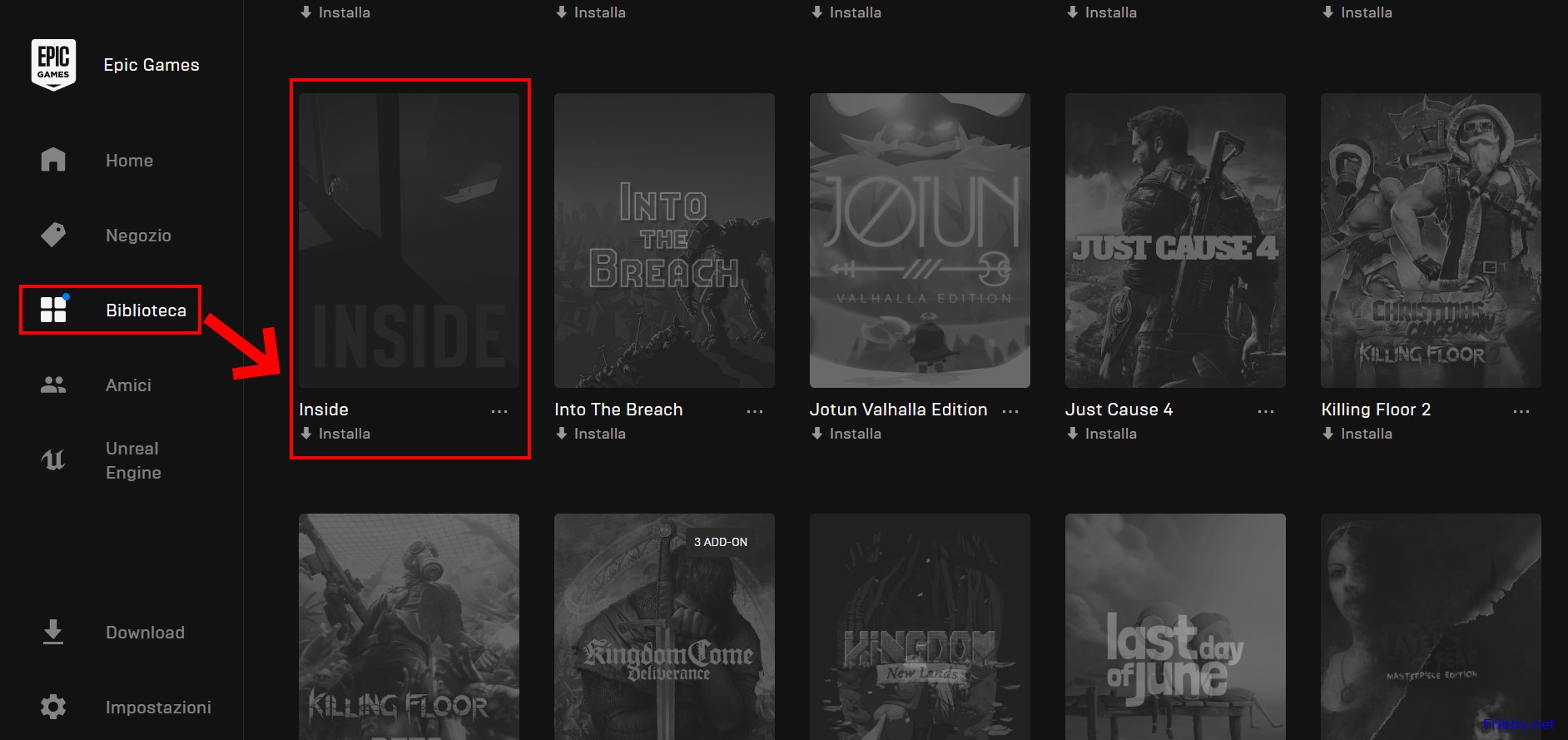Open the Impostazioni settings label
1568x740 pixels.
(158, 708)
